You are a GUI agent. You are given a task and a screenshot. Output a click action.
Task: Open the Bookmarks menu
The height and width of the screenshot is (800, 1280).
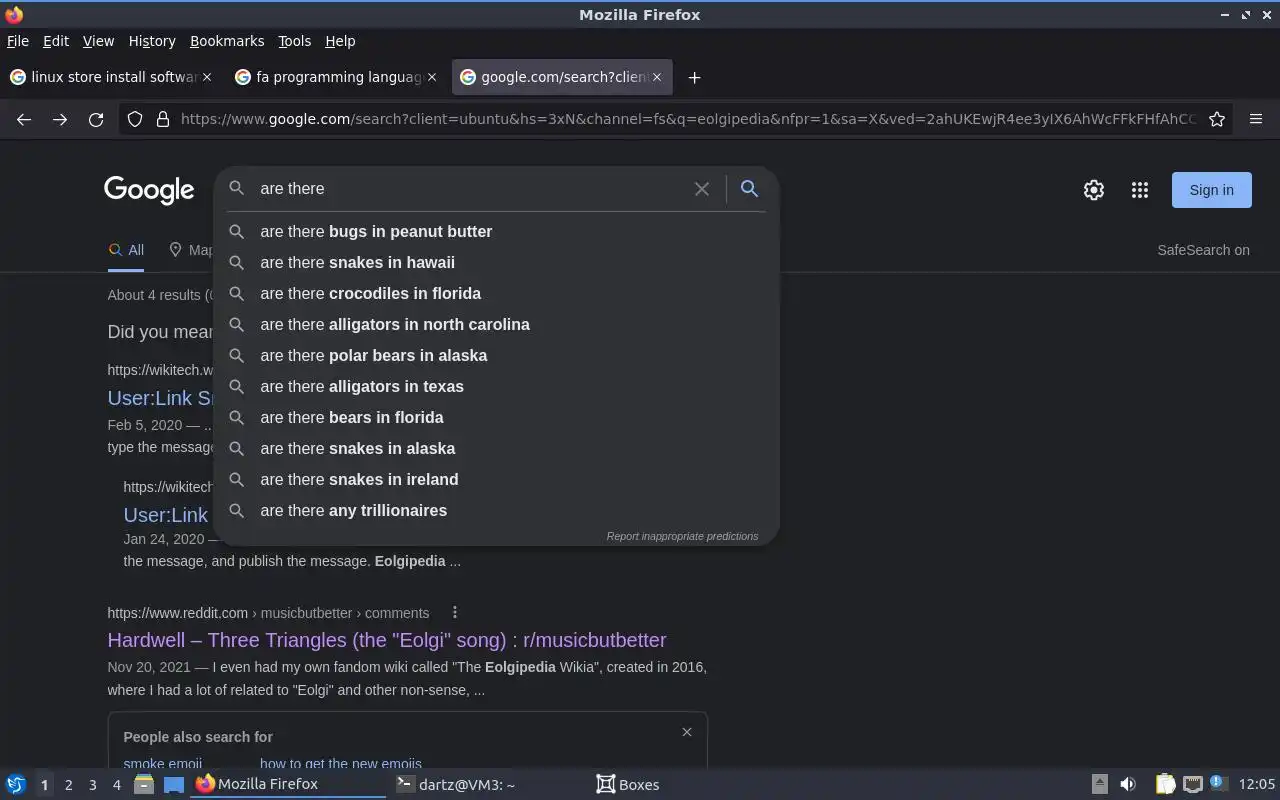227,41
